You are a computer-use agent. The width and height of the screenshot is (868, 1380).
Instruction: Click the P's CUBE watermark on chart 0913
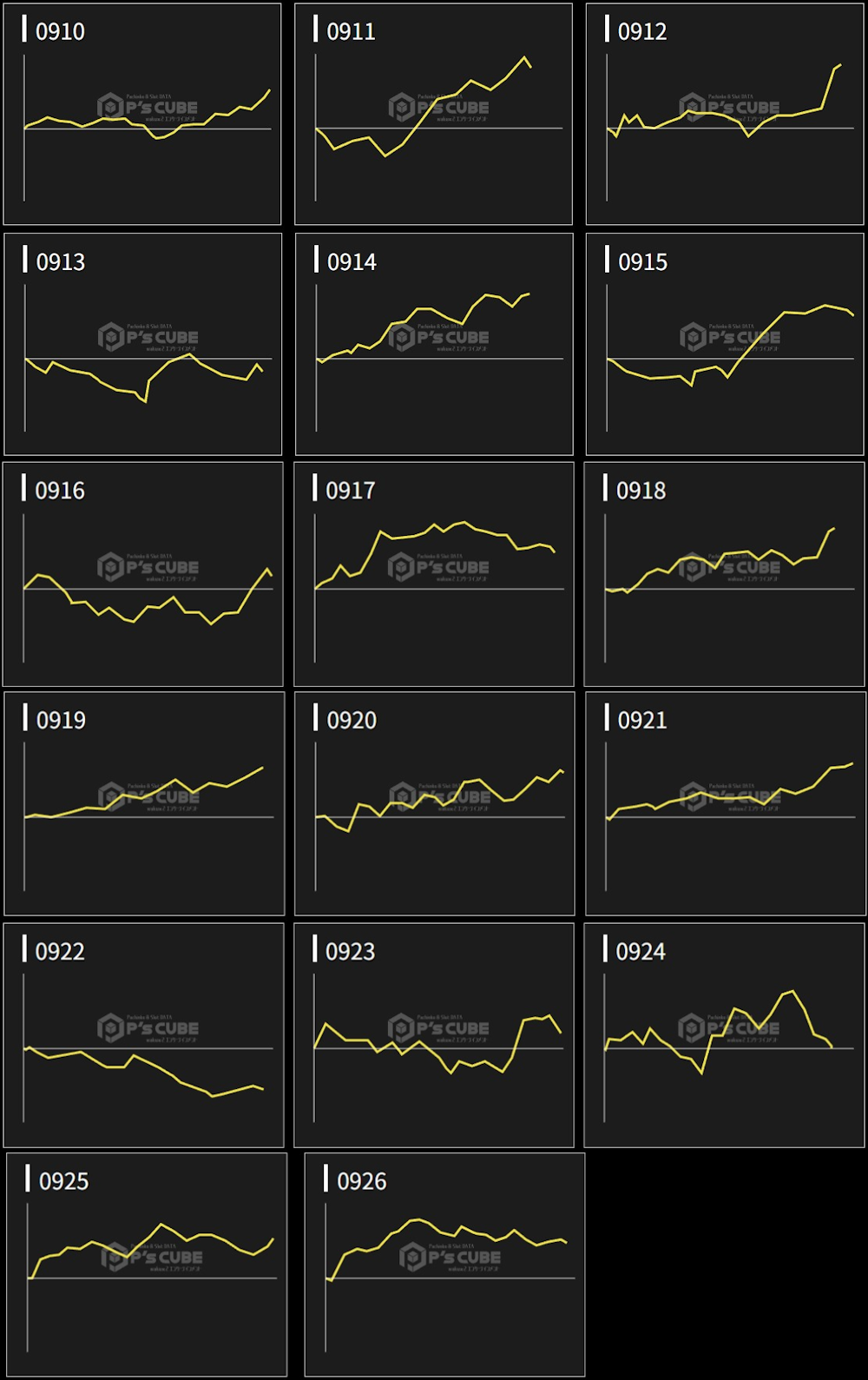pos(148,337)
